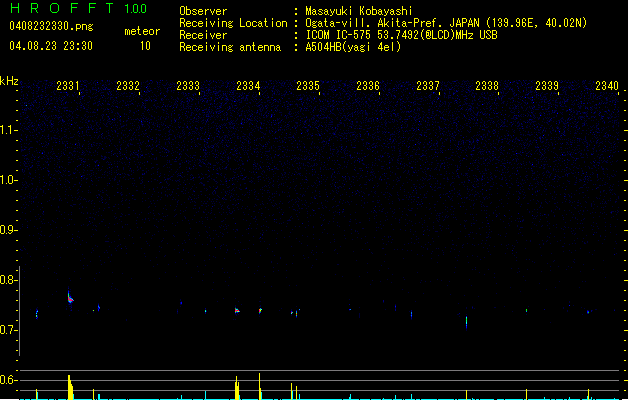This screenshot has height=400, width=629.
Task: Click the 'meteor' label
Action: [x=142, y=31]
